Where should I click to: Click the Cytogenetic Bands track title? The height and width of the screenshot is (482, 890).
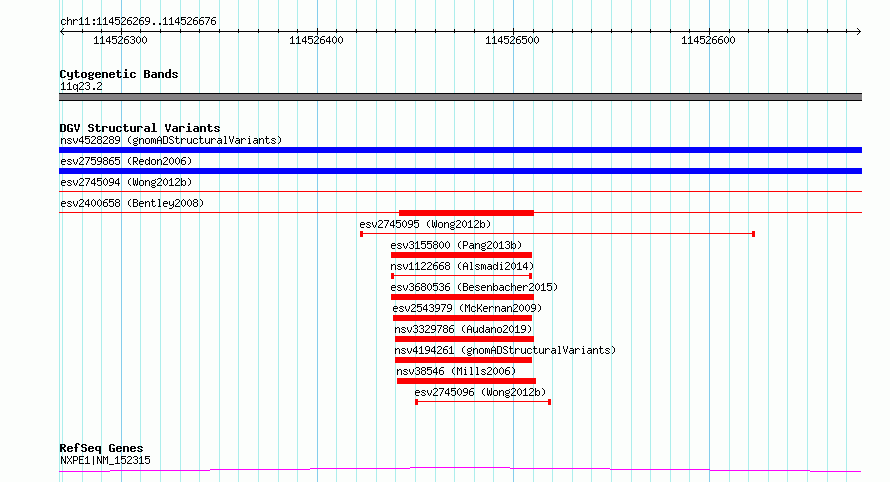click(119, 74)
